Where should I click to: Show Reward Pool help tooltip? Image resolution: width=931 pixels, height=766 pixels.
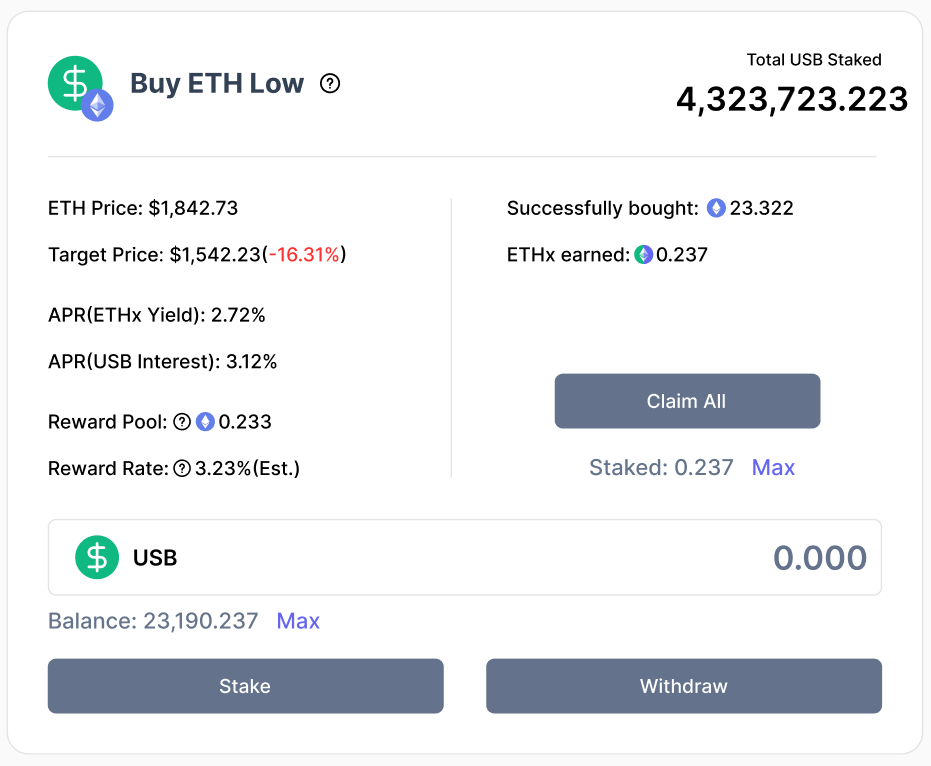pos(182,422)
